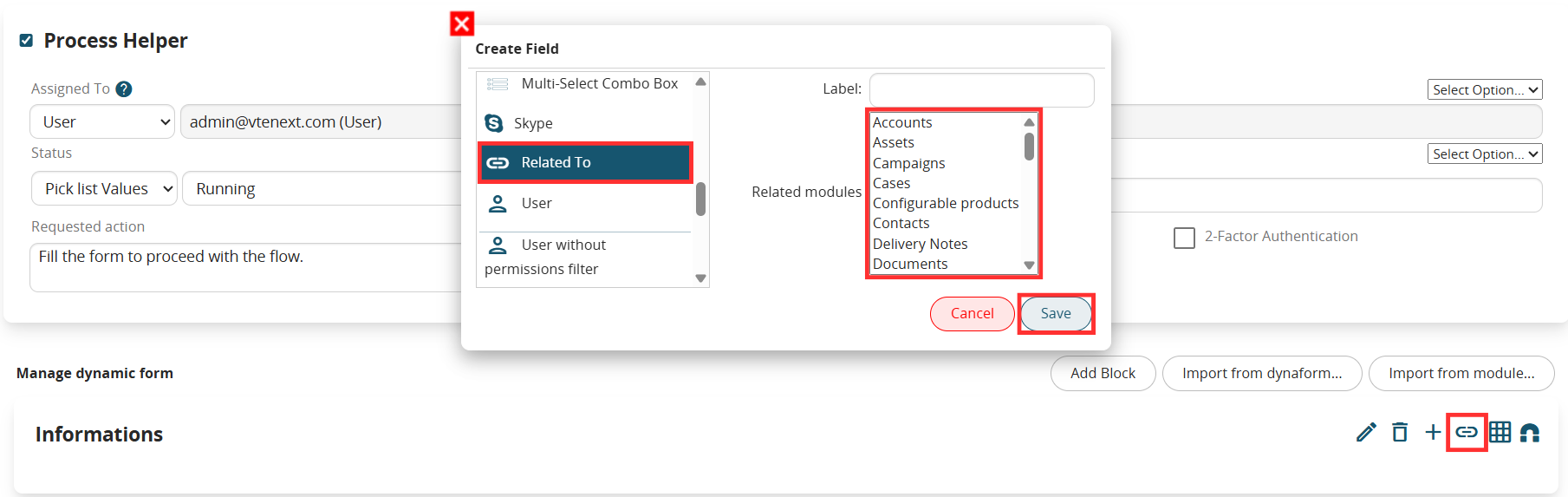Image resolution: width=1568 pixels, height=497 pixels.
Task: Delete Informations block with trash icon
Action: 1400,432
